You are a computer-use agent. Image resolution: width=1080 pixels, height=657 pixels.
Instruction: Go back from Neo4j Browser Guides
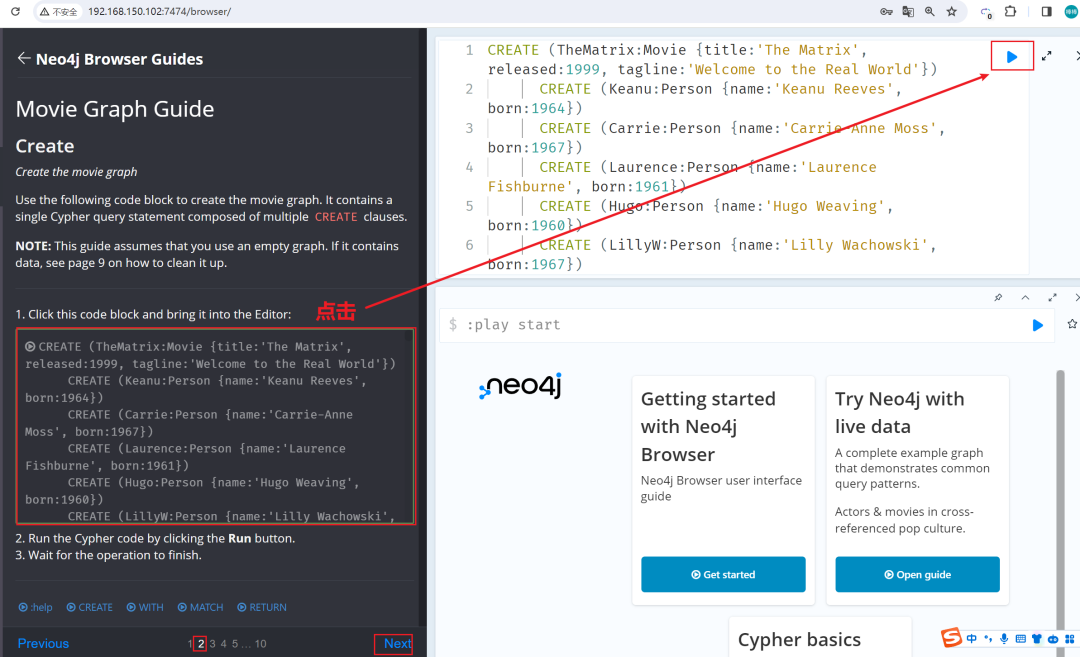coord(24,59)
